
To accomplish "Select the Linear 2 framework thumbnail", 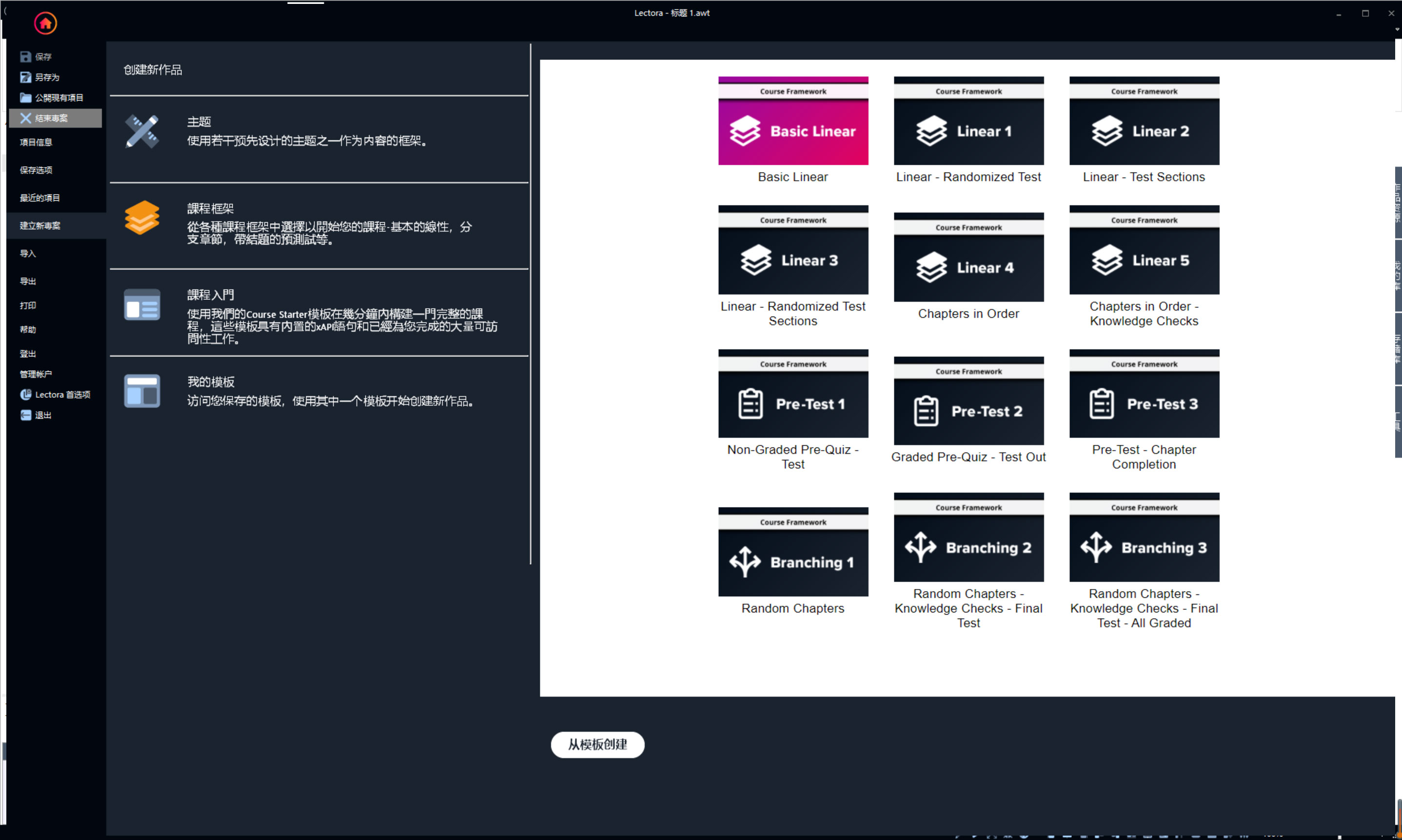I will (x=1144, y=120).
